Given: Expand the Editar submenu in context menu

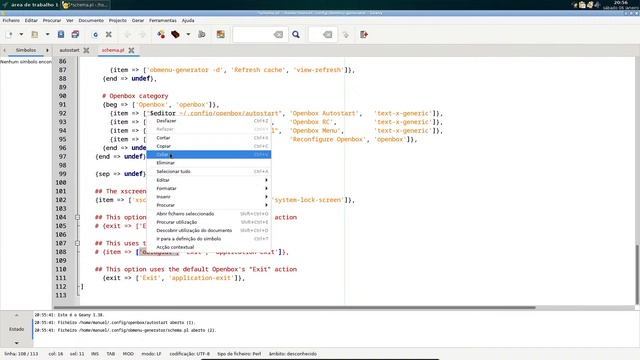Looking at the screenshot, I should [x=209, y=180].
